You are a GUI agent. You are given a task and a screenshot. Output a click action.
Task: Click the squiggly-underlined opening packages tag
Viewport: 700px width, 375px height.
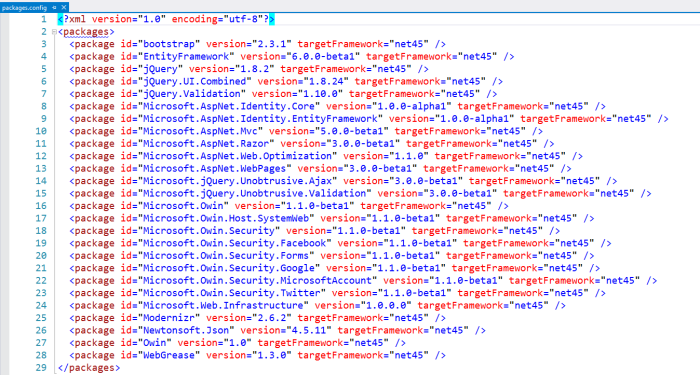click(86, 32)
